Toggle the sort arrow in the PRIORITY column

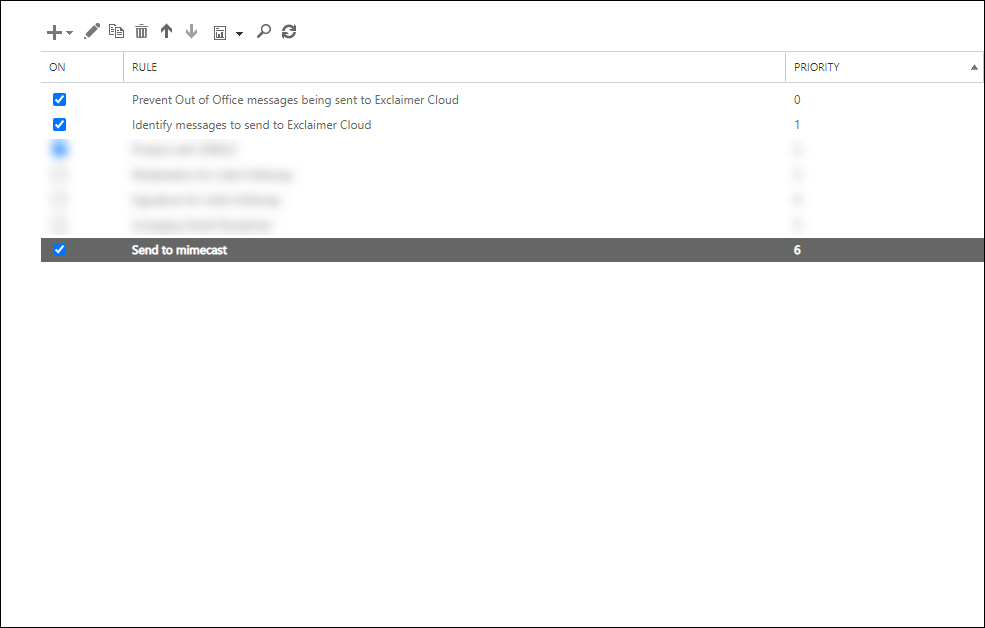click(974, 68)
